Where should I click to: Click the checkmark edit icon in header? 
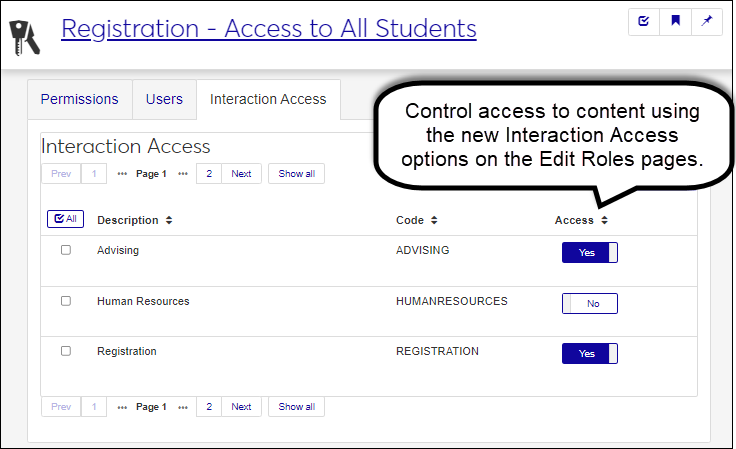point(644,21)
